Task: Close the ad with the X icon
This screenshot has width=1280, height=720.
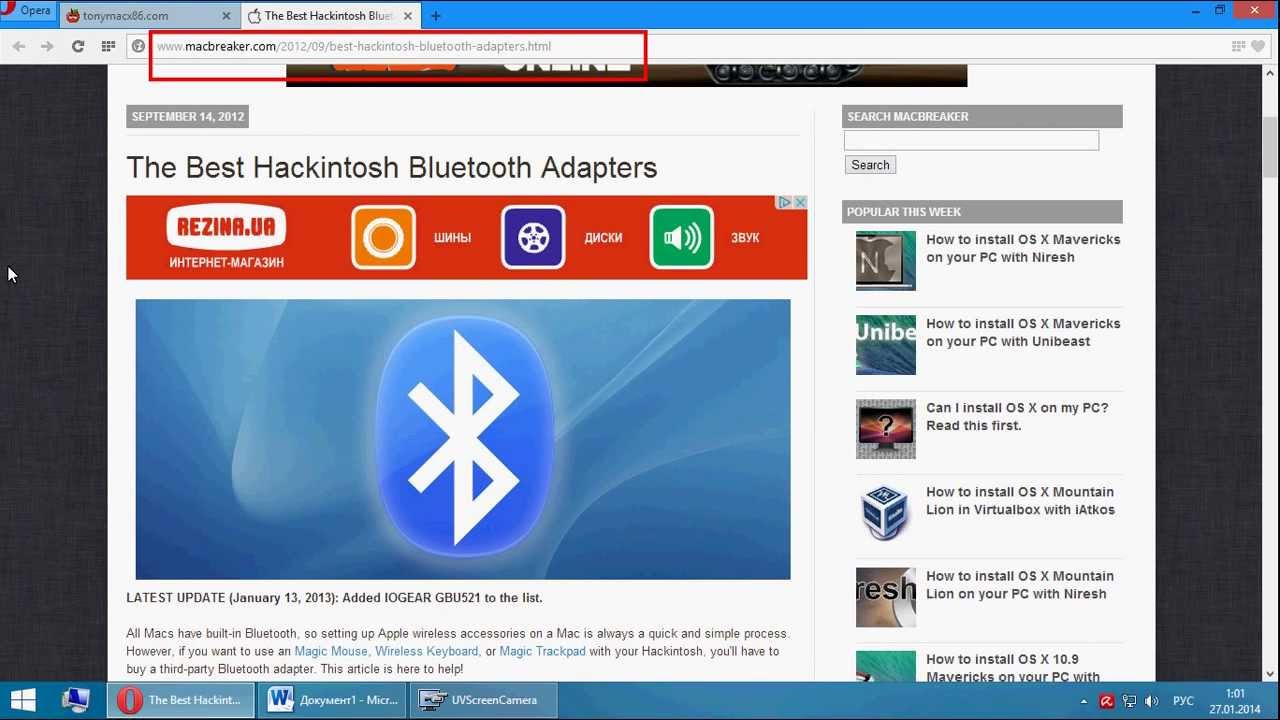Action: pyautogui.click(x=800, y=202)
